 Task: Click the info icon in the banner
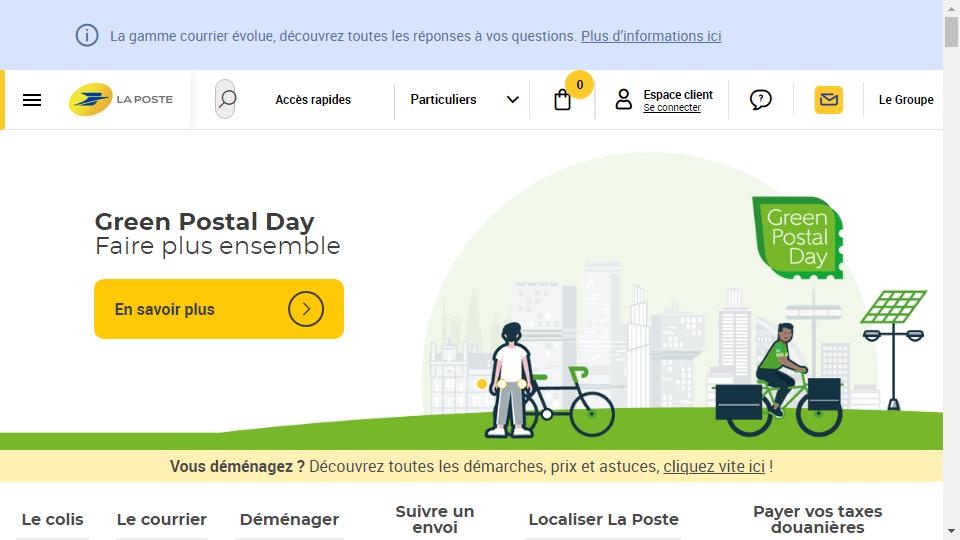87,36
